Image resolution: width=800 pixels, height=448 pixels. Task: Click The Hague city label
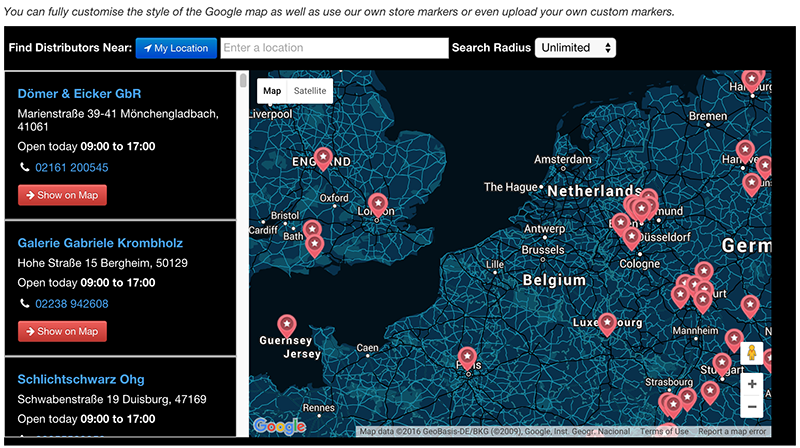pyautogui.click(x=511, y=187)
